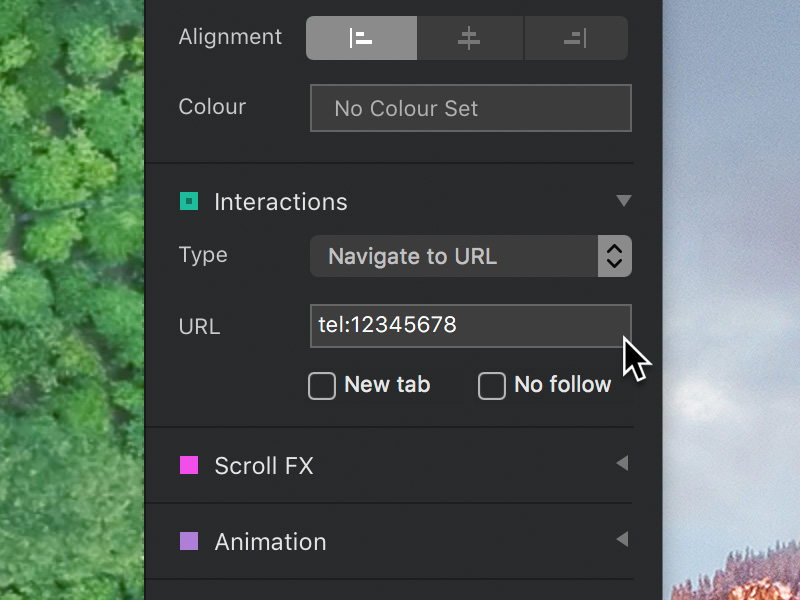Viewport: 800px width, 600px height.
Task: Click the New tab label text
Action: point(387,385)
